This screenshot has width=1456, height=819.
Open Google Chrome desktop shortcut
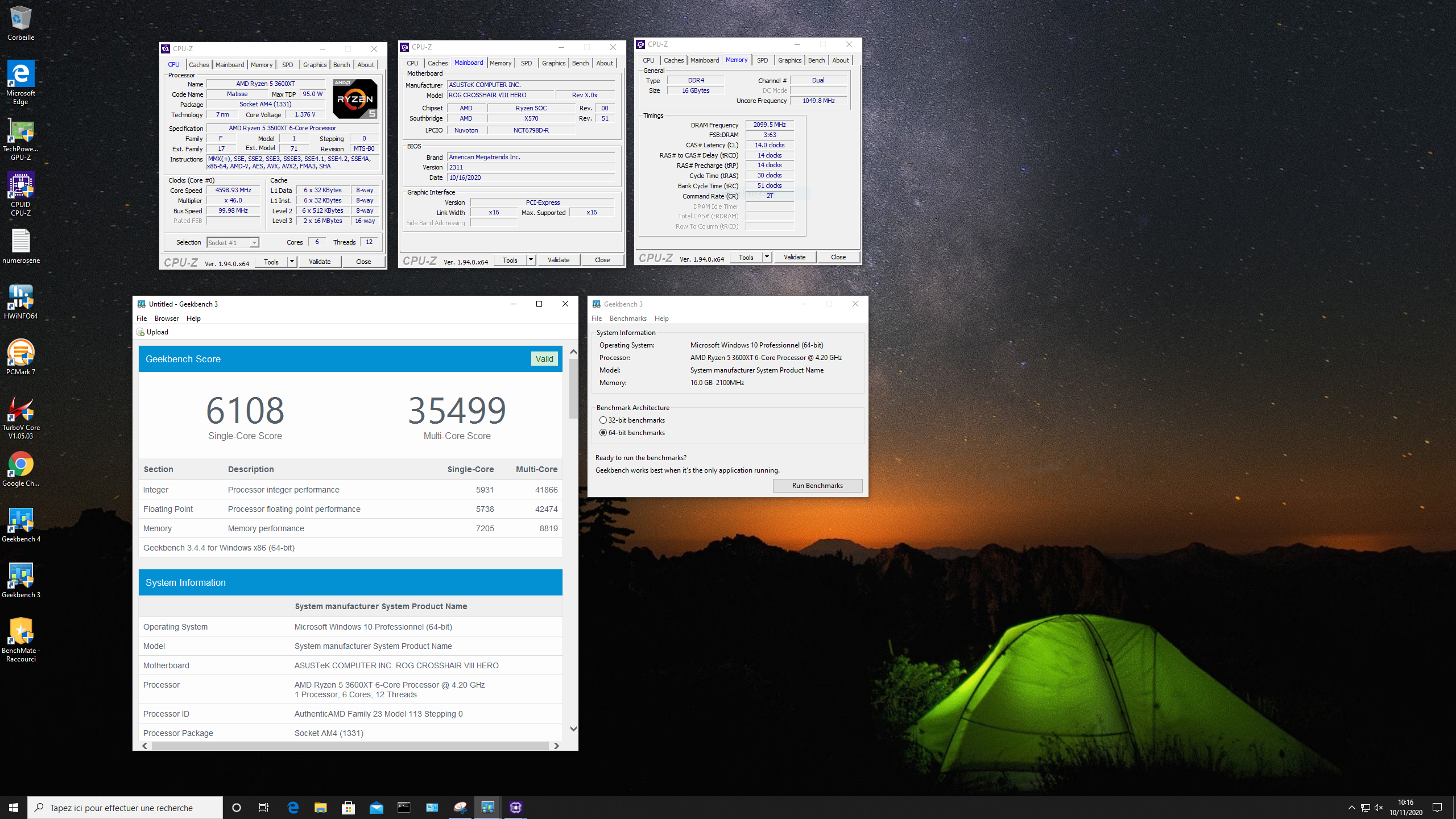(20, 469)
